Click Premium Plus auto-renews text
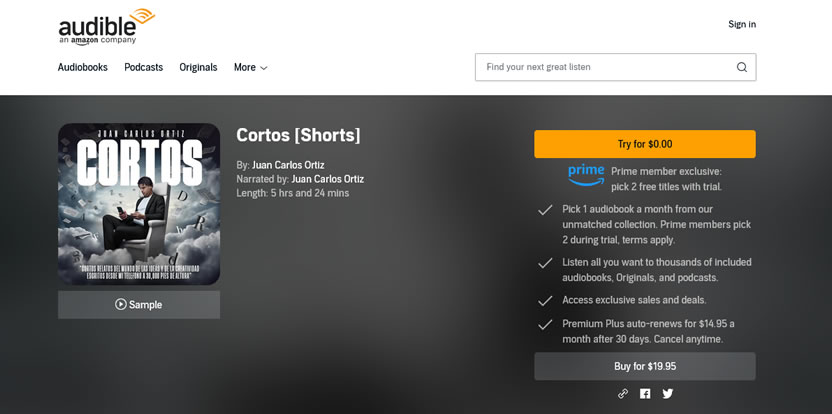832x414 pixels. pos(648,331)
